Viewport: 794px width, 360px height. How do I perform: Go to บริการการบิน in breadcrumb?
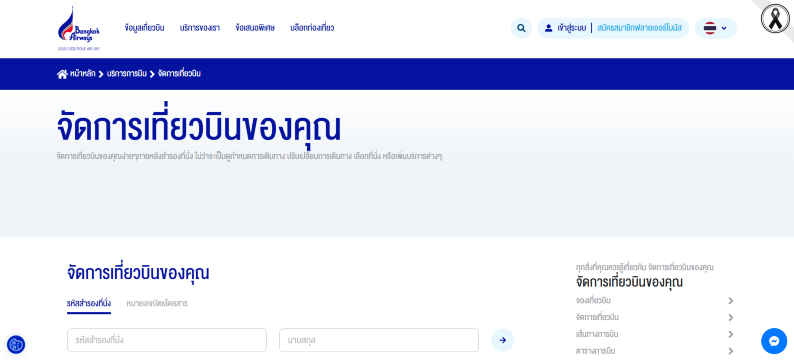(127, 74)
